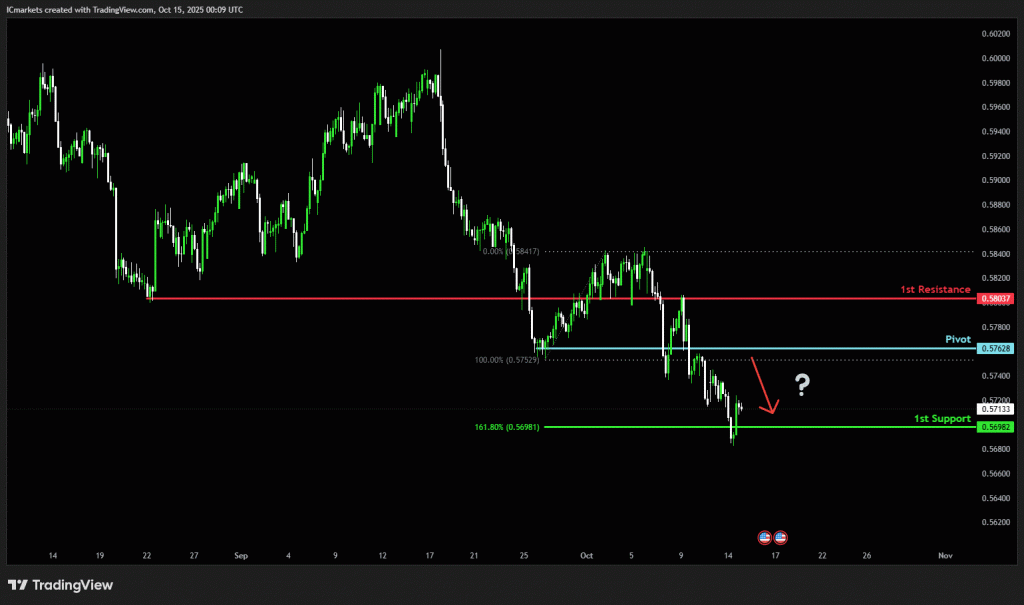Screen dimensions: 1024x605
Task: Select the Pivot text label
Action: tap(958, 339)
